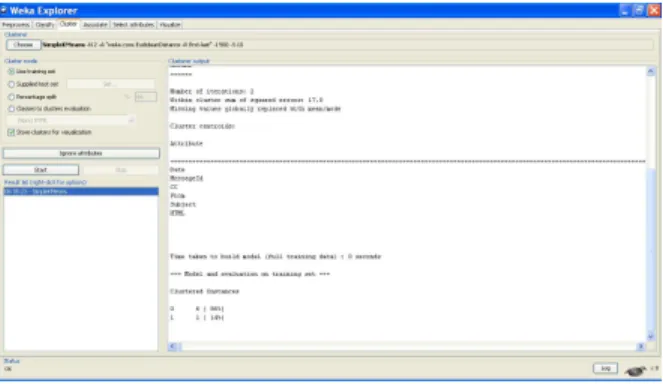The width and height of the screenshot is (663, 384).
Task: Click the Stop button
Action: tap(121, 170)
